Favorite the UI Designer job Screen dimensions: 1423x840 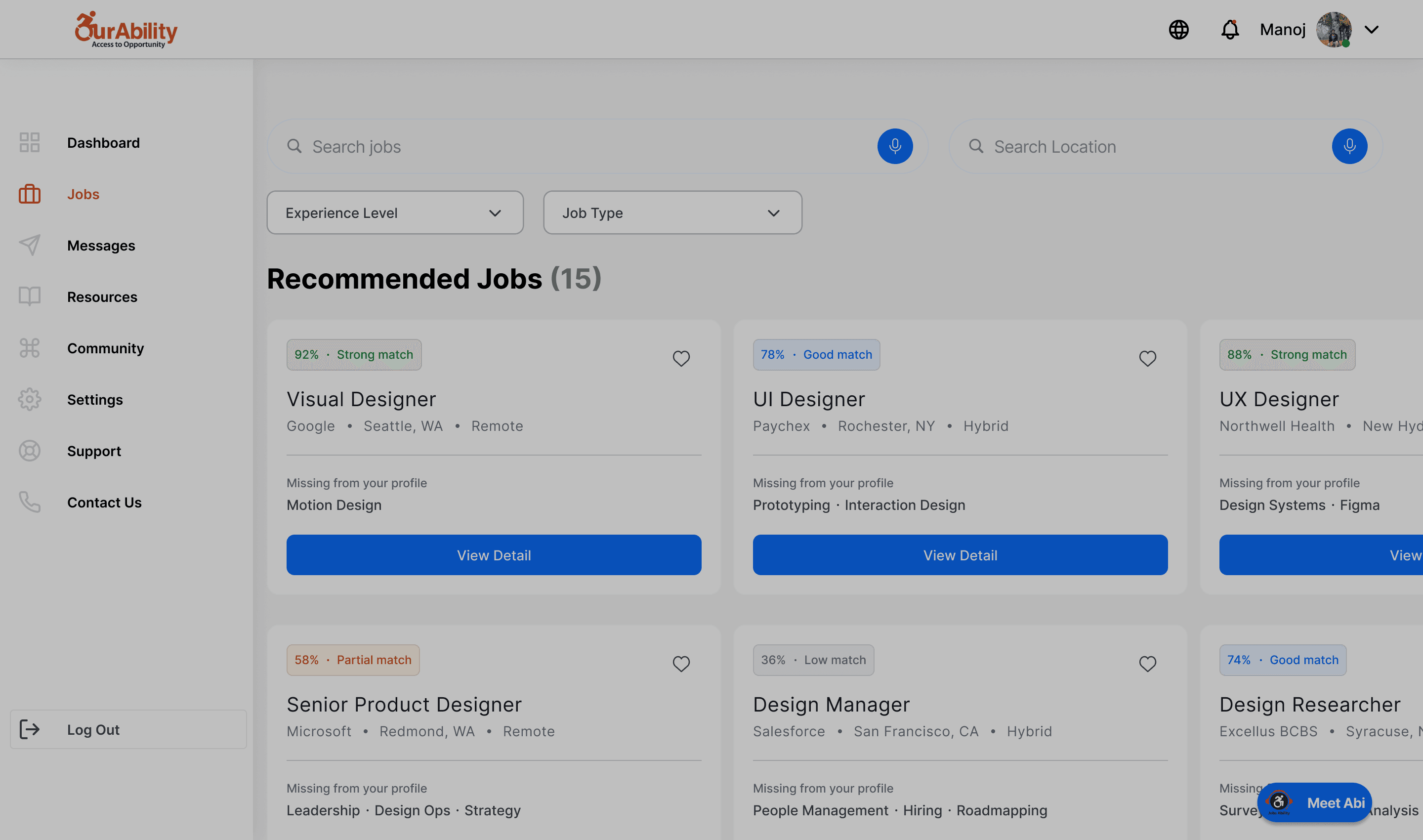pyautogui.click(x=1147, y=358)
